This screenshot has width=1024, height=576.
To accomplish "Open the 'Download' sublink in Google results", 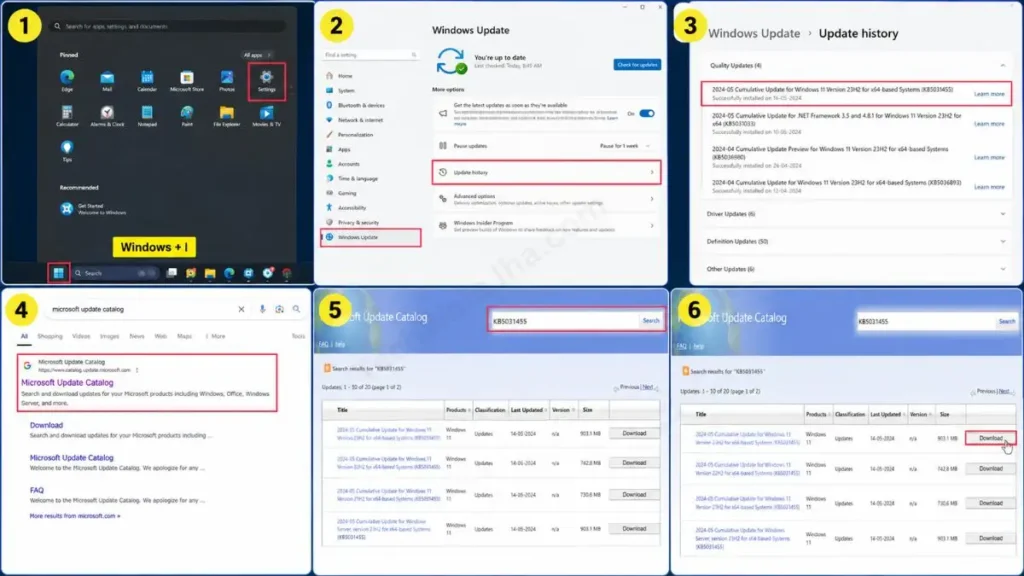I will click(x=46, y=425).
